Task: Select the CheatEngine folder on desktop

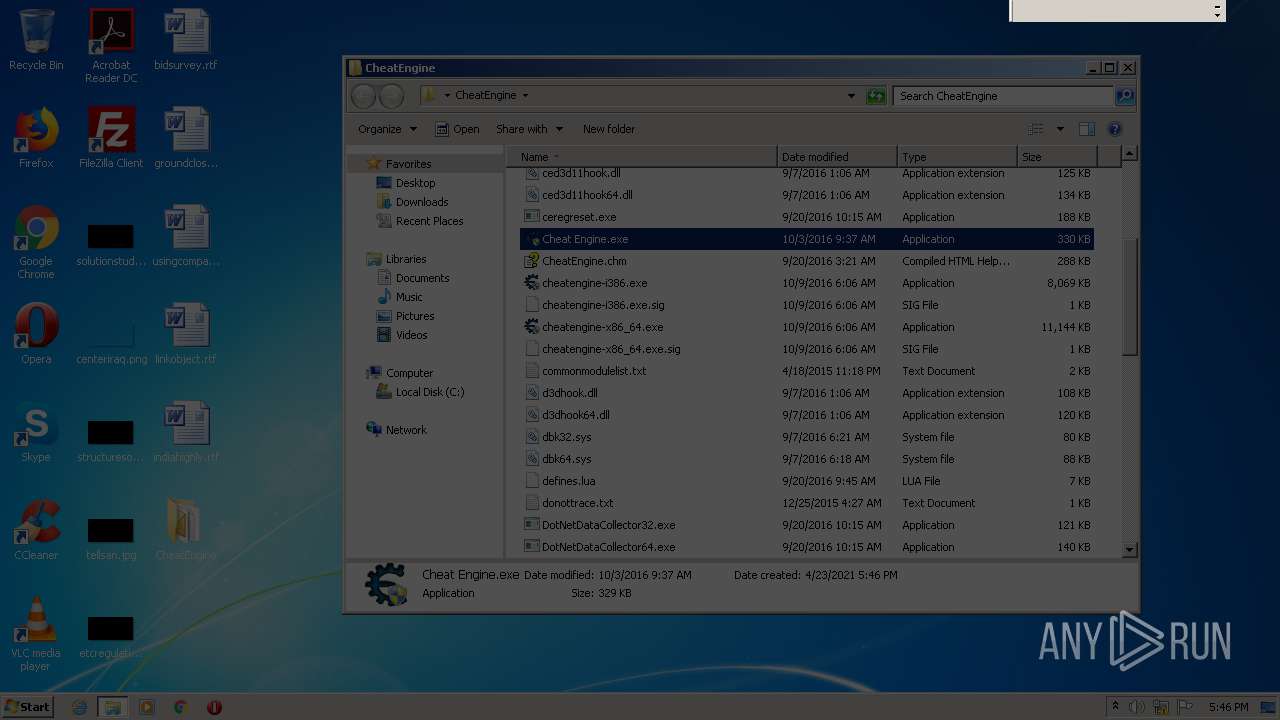Action: [186, 530]
